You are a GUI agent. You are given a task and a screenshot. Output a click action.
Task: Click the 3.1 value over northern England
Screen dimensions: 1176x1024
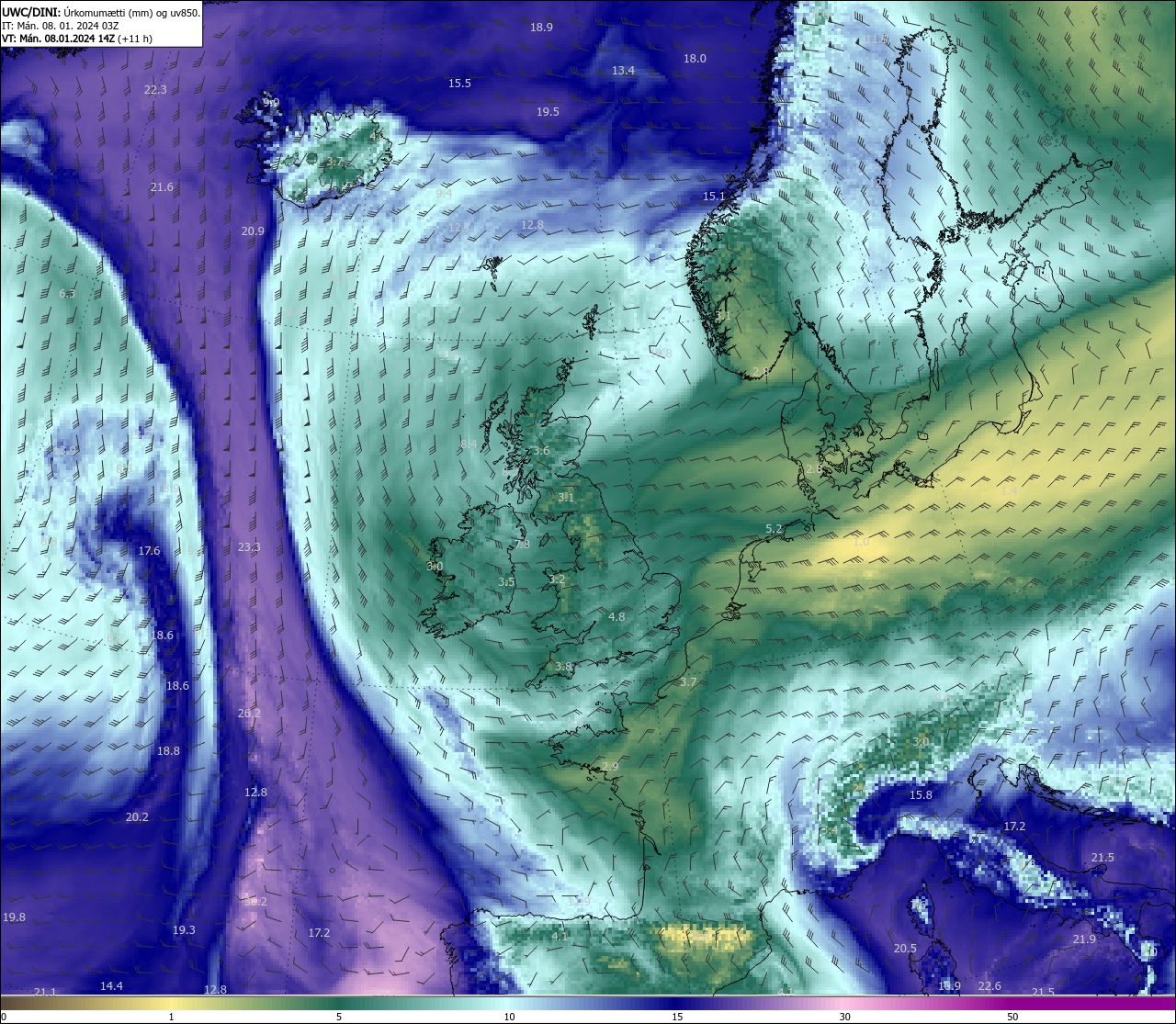pos(566,498)
